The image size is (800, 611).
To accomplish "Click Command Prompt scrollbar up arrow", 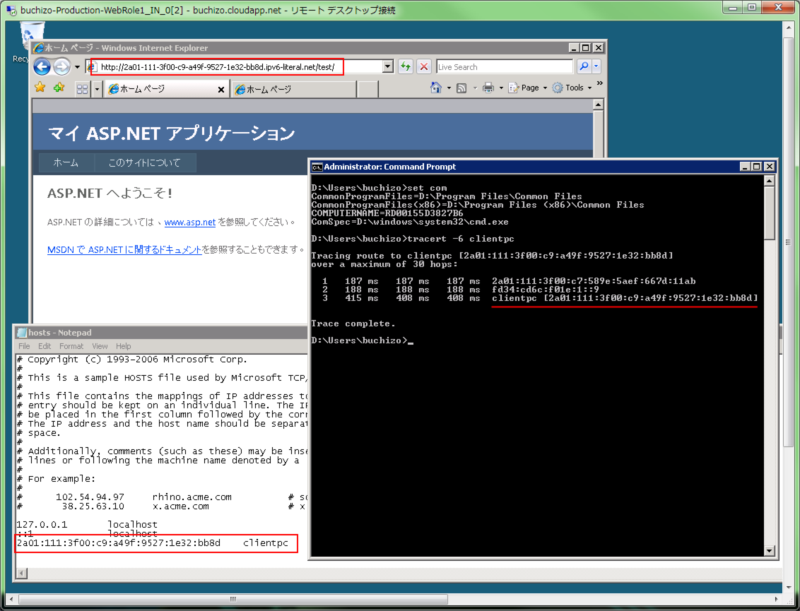I will tap(769, 181).
